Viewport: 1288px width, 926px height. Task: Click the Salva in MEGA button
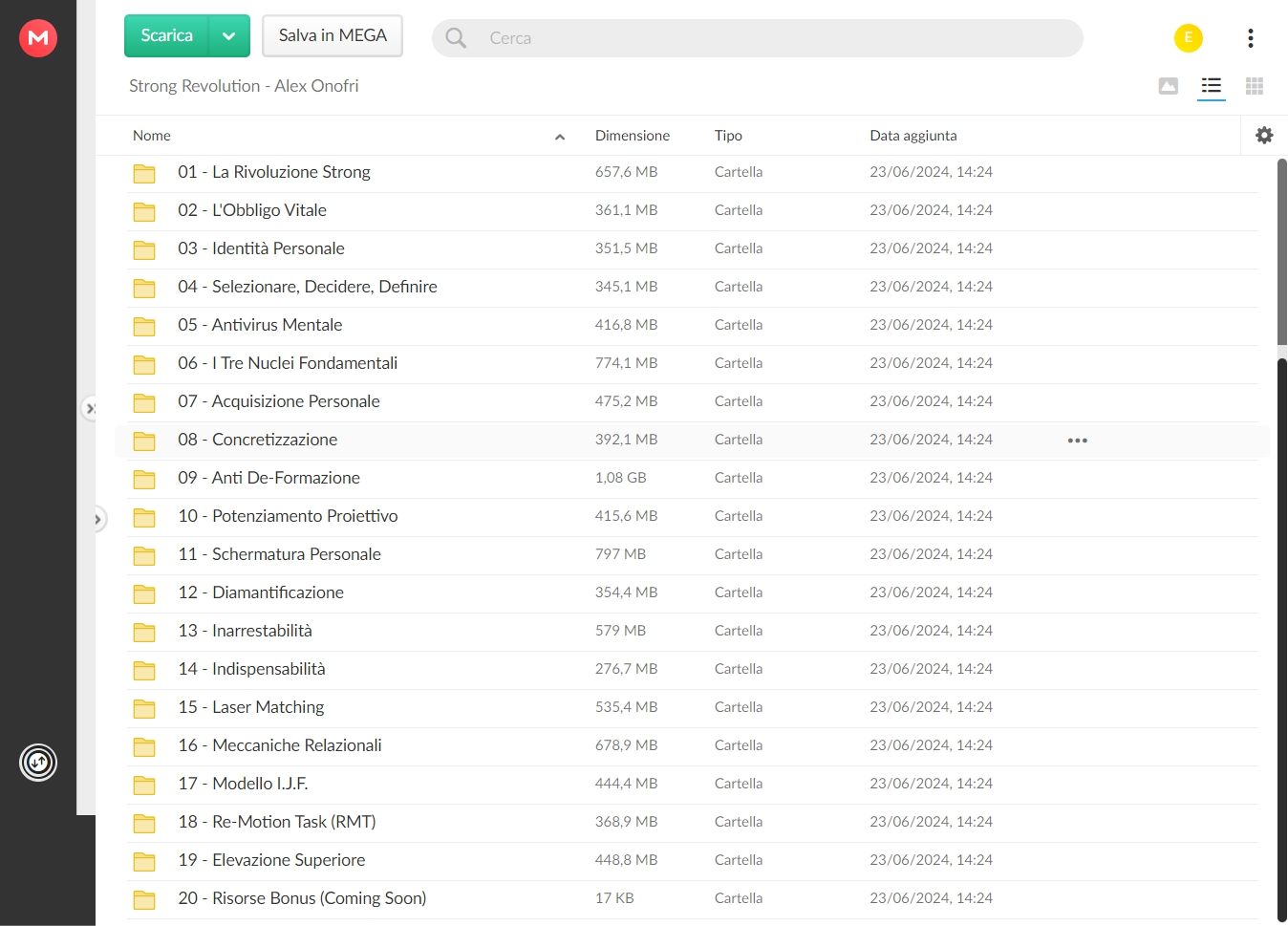point(333,35)
